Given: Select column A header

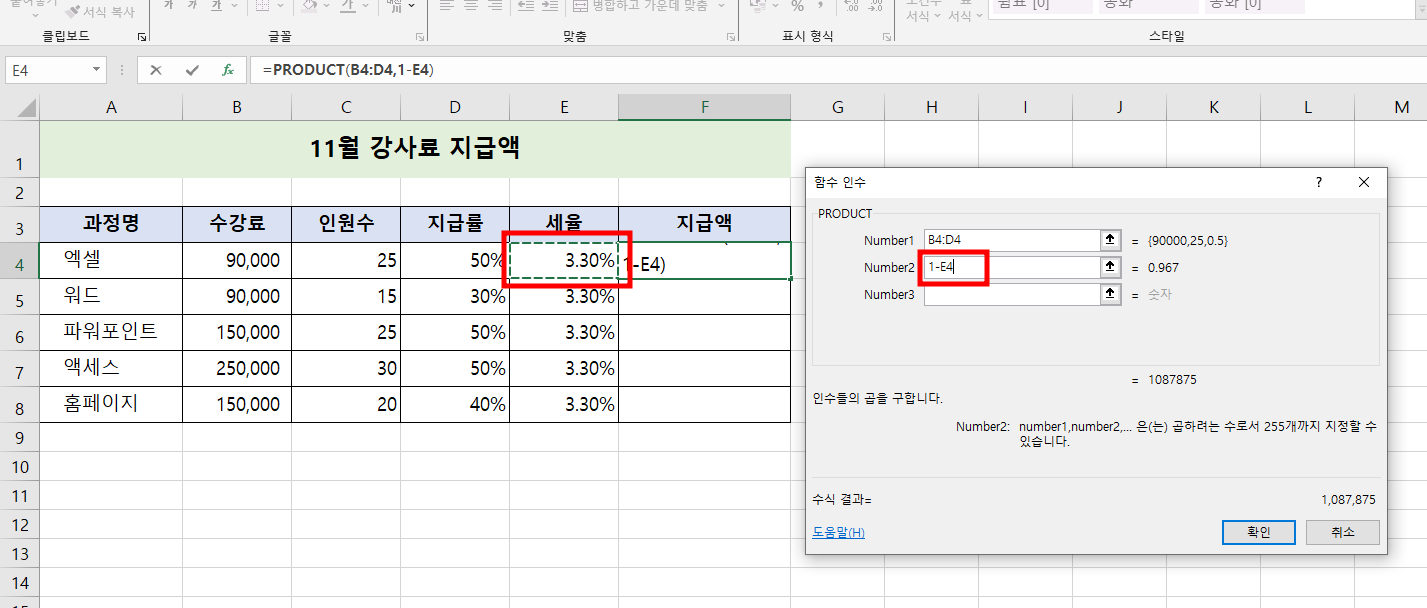Looking at the screenshot, I should click(111, 107).
